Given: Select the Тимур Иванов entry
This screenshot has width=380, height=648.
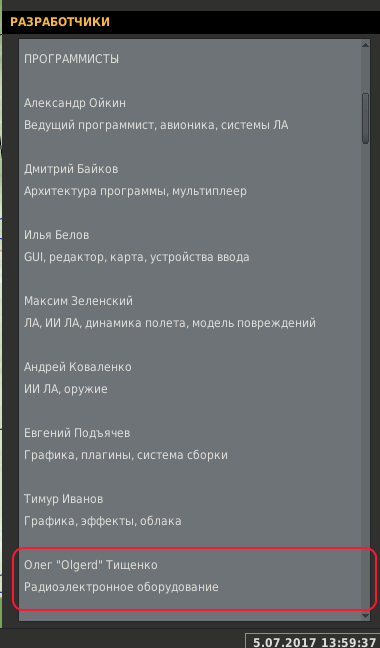Looking at the screenshot, I should [x=64, y=499].
